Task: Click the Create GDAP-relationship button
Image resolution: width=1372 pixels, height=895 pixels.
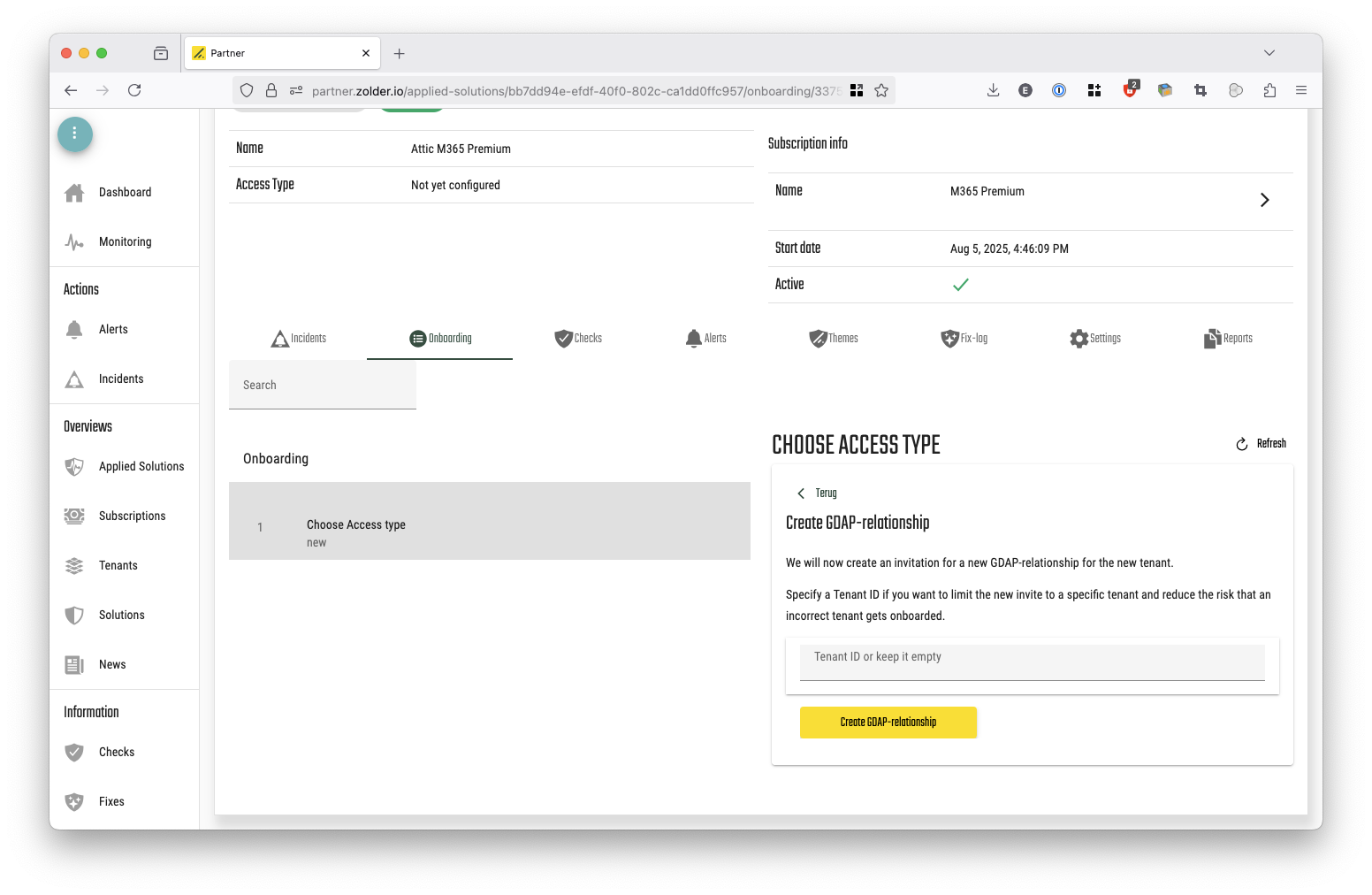Action: click(888, 723)
